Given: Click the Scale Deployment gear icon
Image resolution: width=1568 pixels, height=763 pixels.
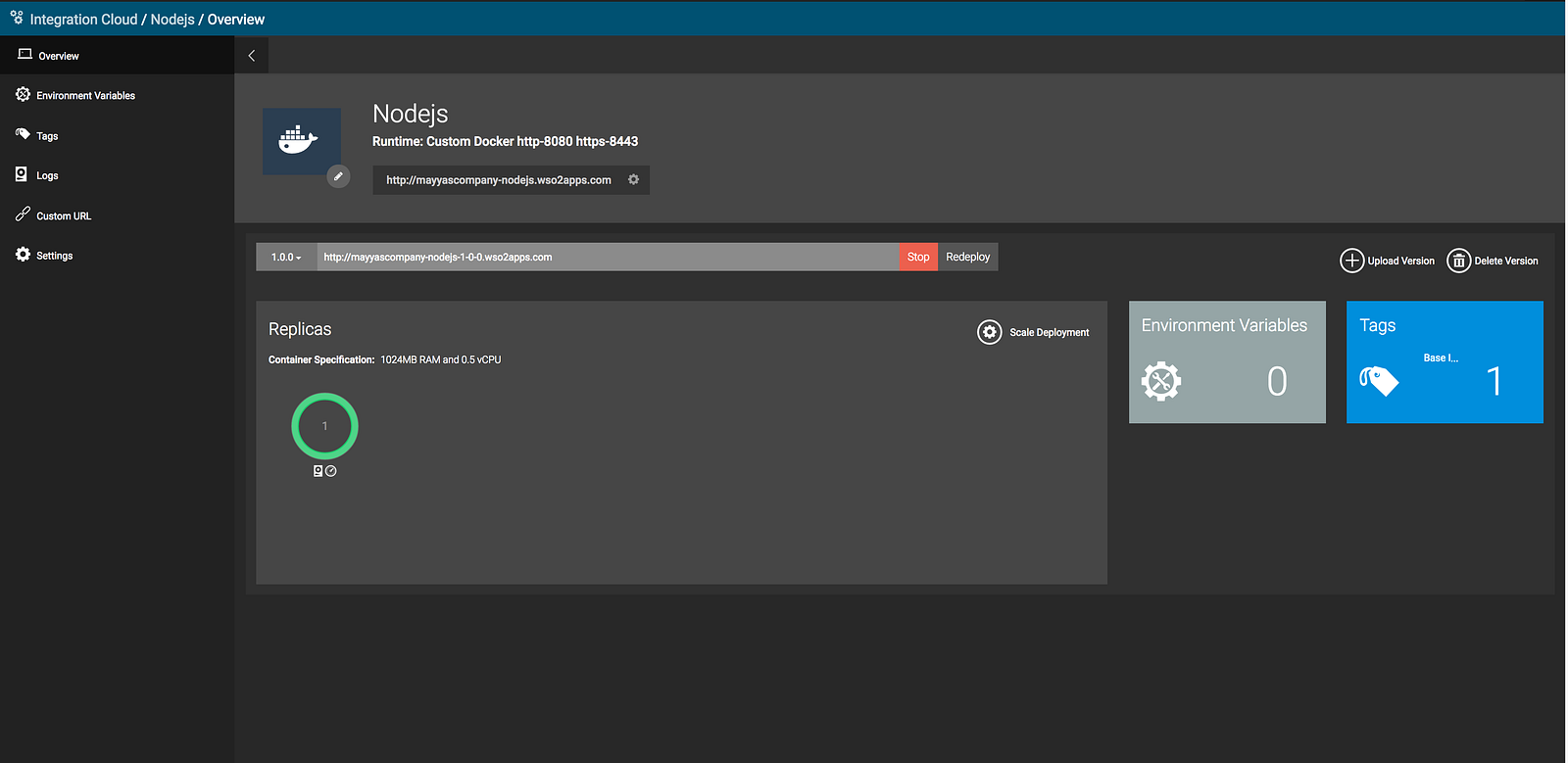Looking at the screenshot, I should pyautogui.click(x=990, y=332).
